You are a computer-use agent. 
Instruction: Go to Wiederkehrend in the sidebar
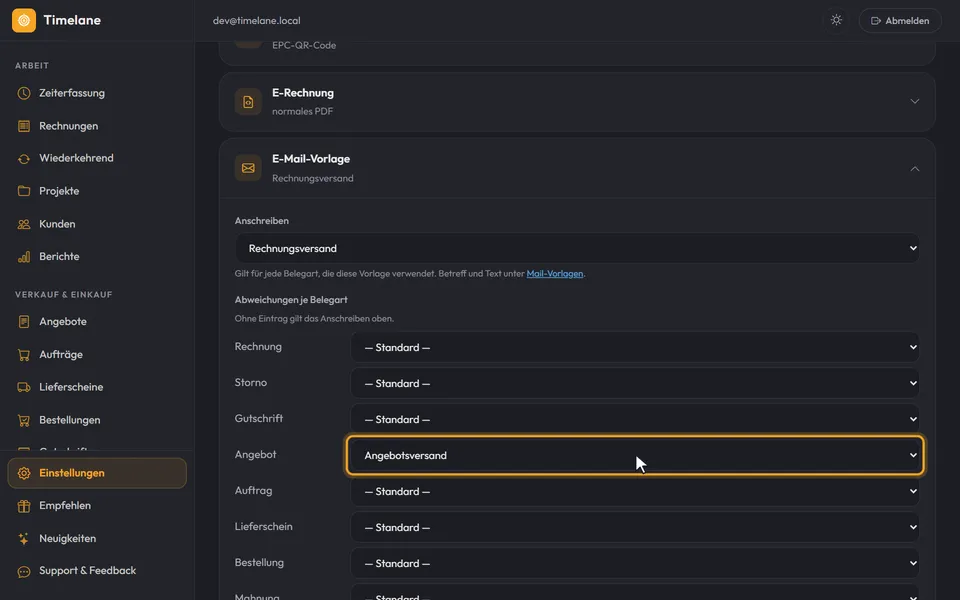coord(97,159)
